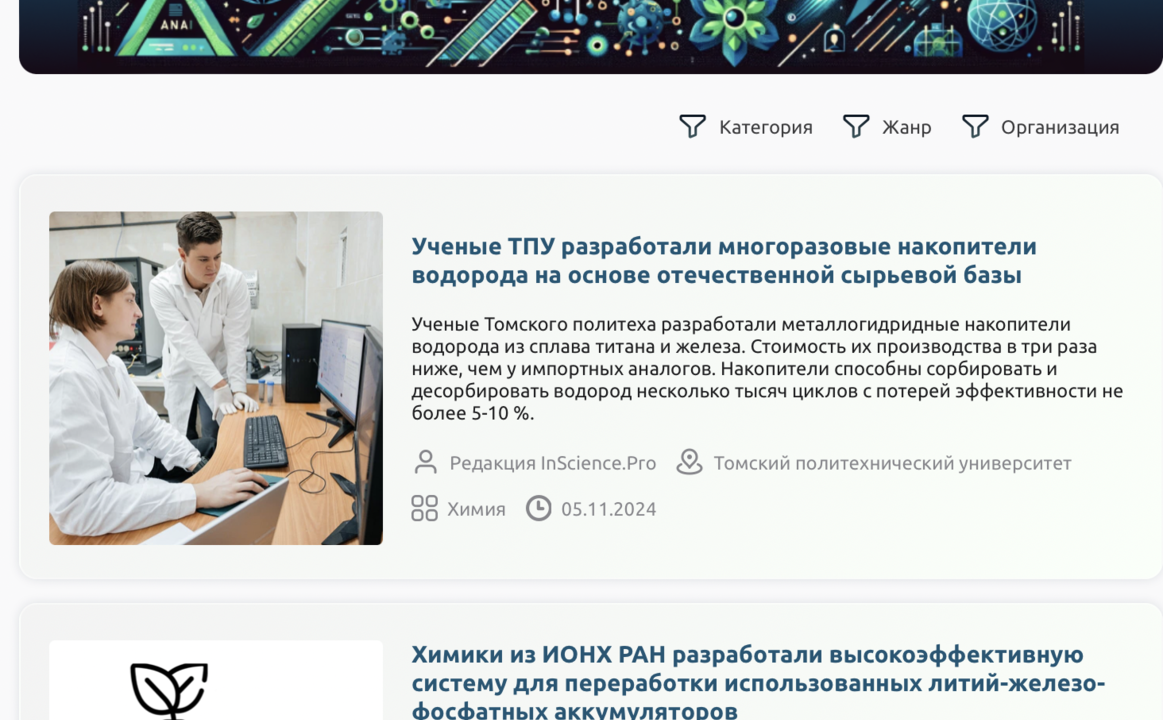Click the laboratory photo of the ТПУ article
The height and width of the screenshot is (720, 1163).
(215, 376)
